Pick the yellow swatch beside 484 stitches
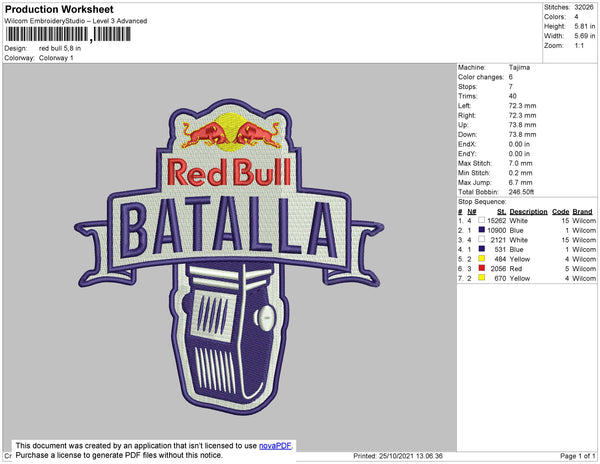 pyautogui.click(x=481, y=259)
